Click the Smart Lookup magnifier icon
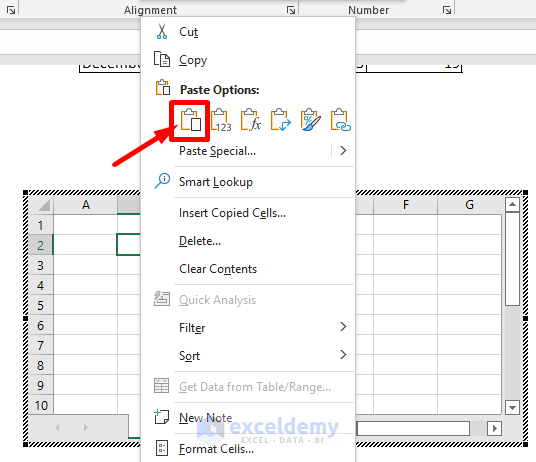The width and height of the screenshot is (536, 462). click(x=162, y=181)
